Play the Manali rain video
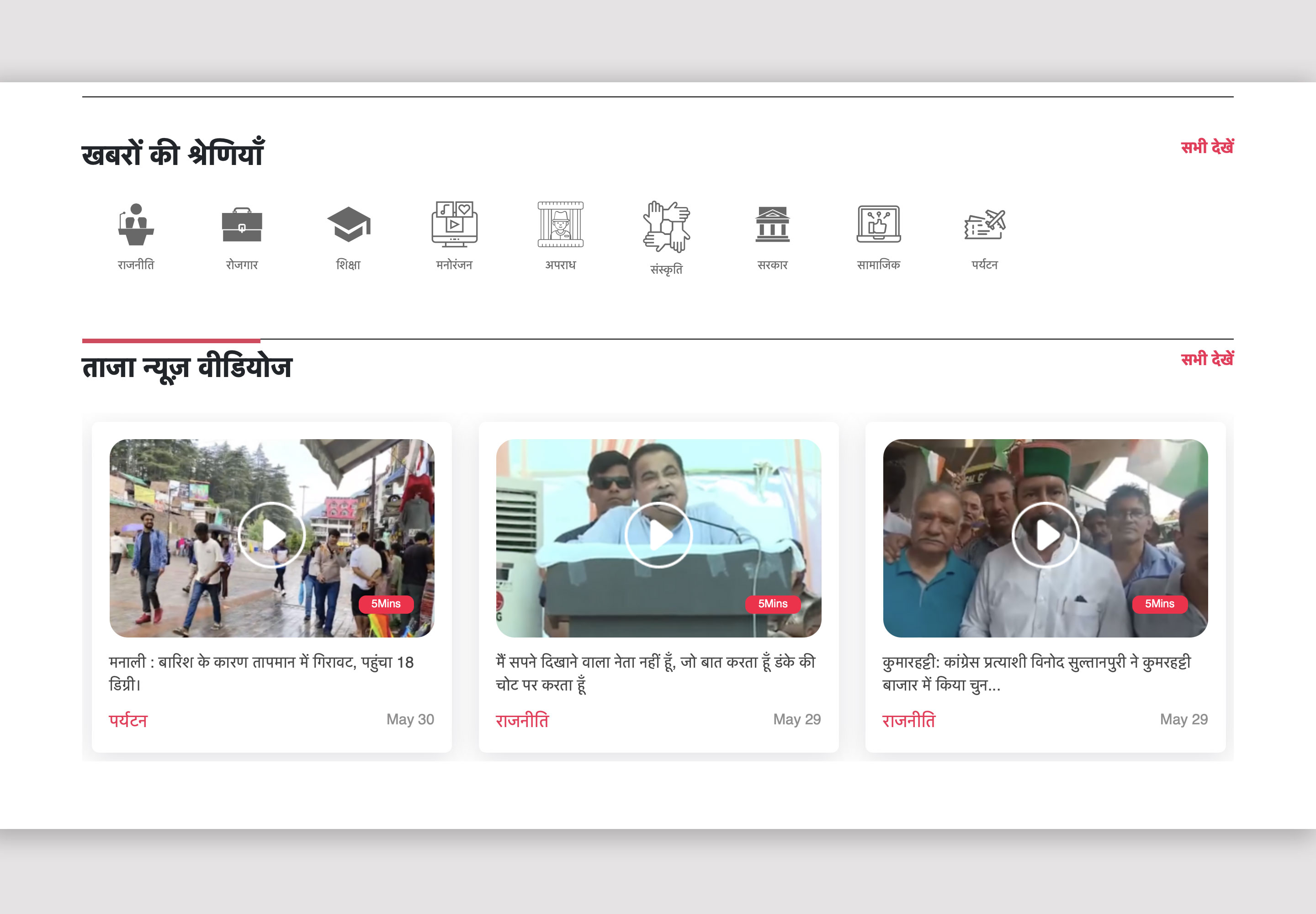 271,536
